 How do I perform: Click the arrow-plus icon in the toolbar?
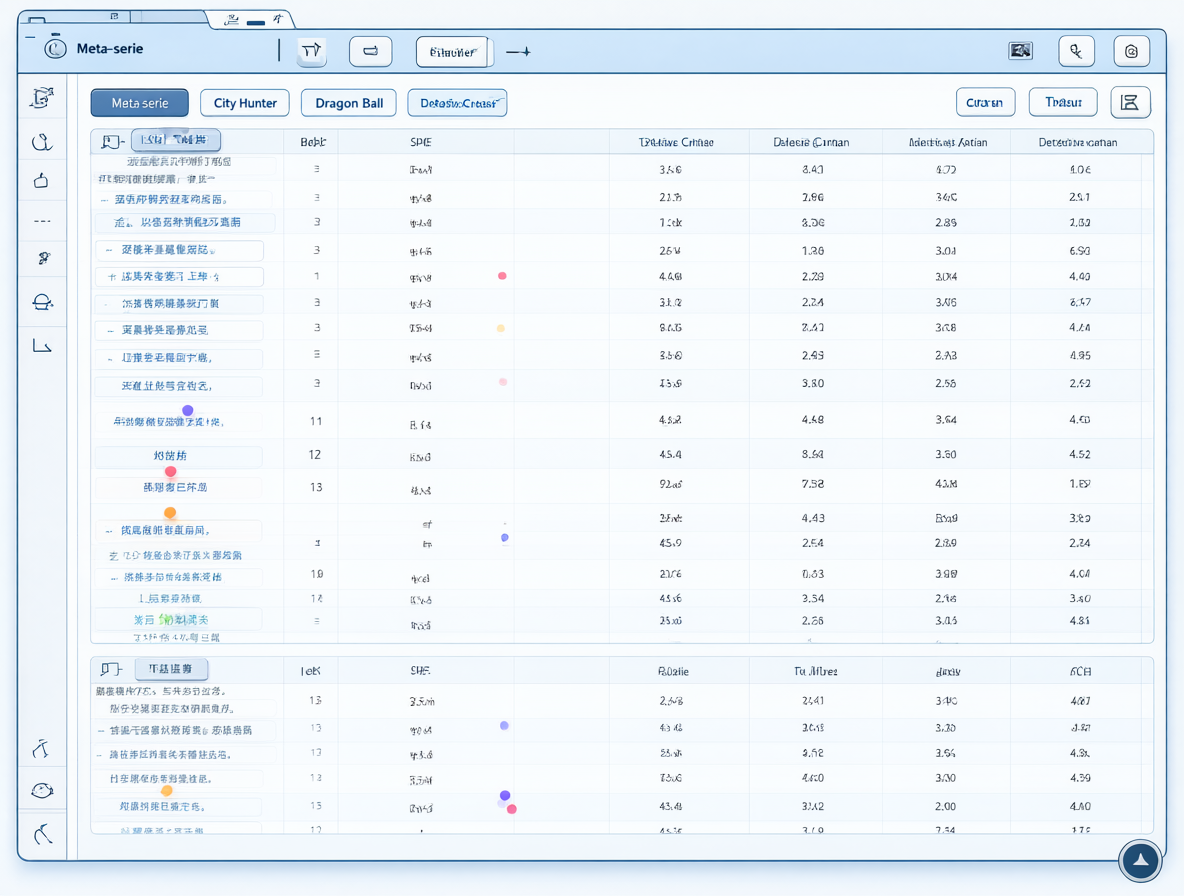pos(518,52)
